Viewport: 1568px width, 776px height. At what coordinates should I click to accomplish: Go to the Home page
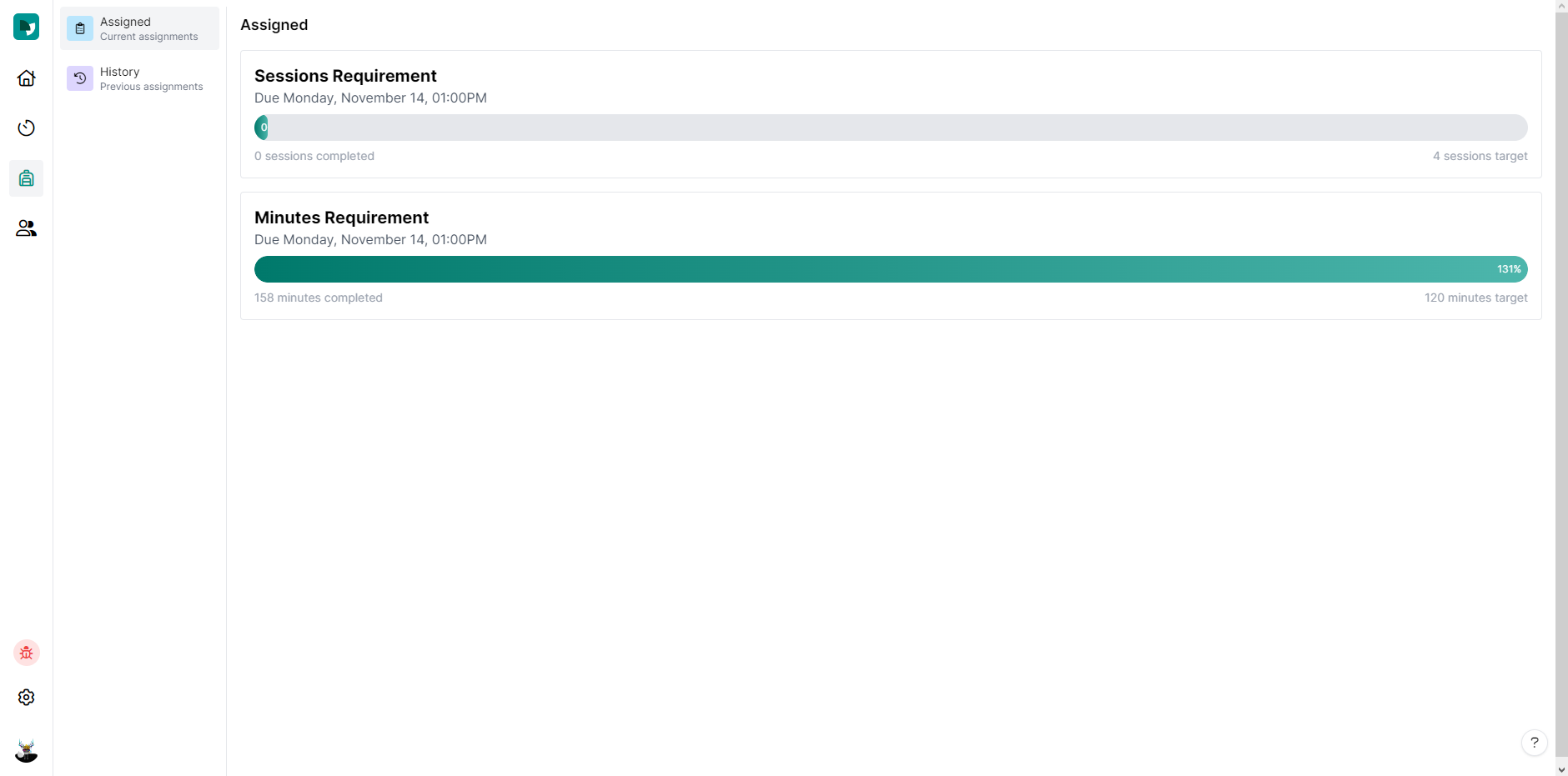[x=26, y=78]
